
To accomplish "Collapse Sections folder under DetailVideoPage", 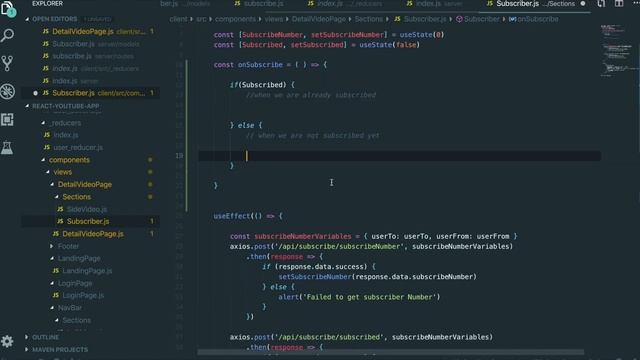I will click(x=57, y=197).
